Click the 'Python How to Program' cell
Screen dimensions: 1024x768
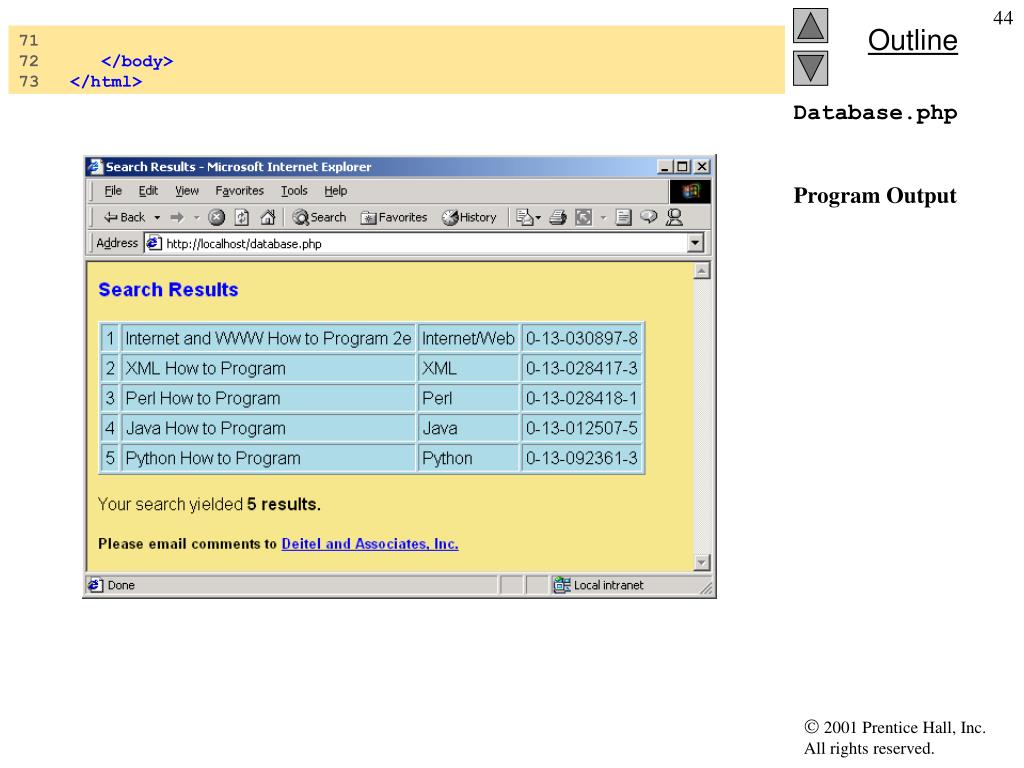click(x=268, y=458)
